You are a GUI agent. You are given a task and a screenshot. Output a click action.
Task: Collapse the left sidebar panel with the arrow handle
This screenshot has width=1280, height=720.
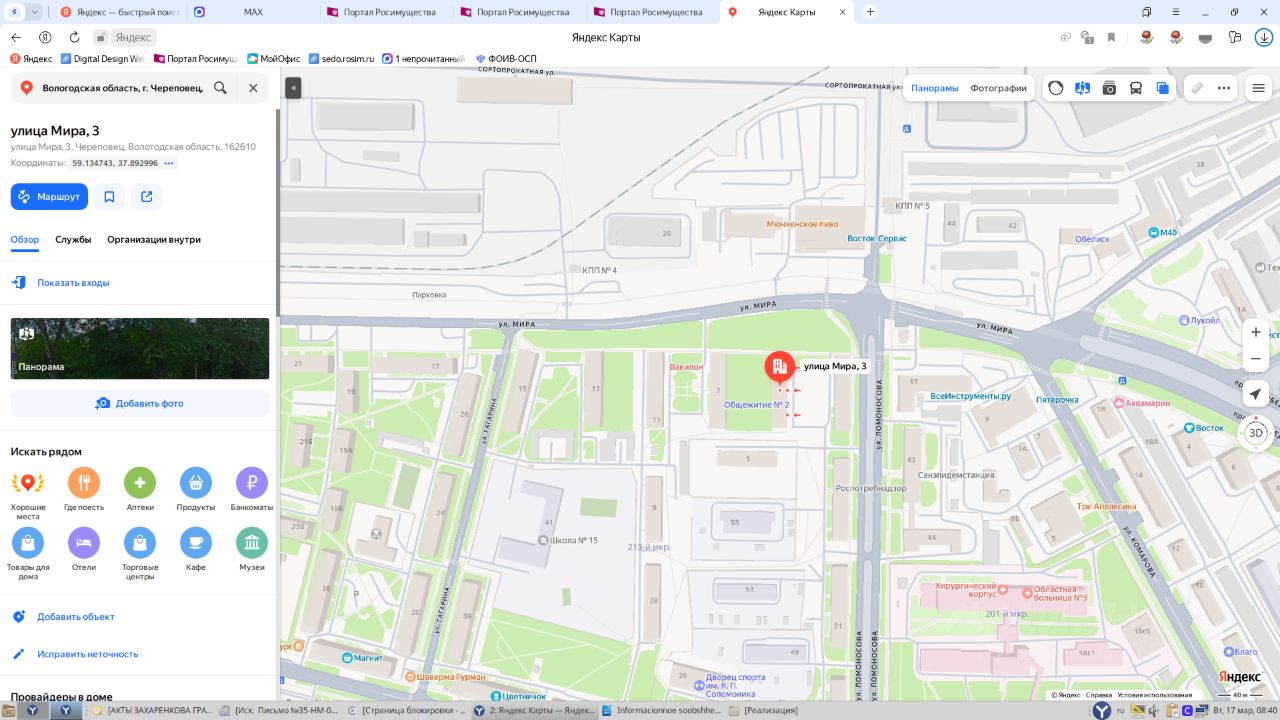[x=293, y=88]
